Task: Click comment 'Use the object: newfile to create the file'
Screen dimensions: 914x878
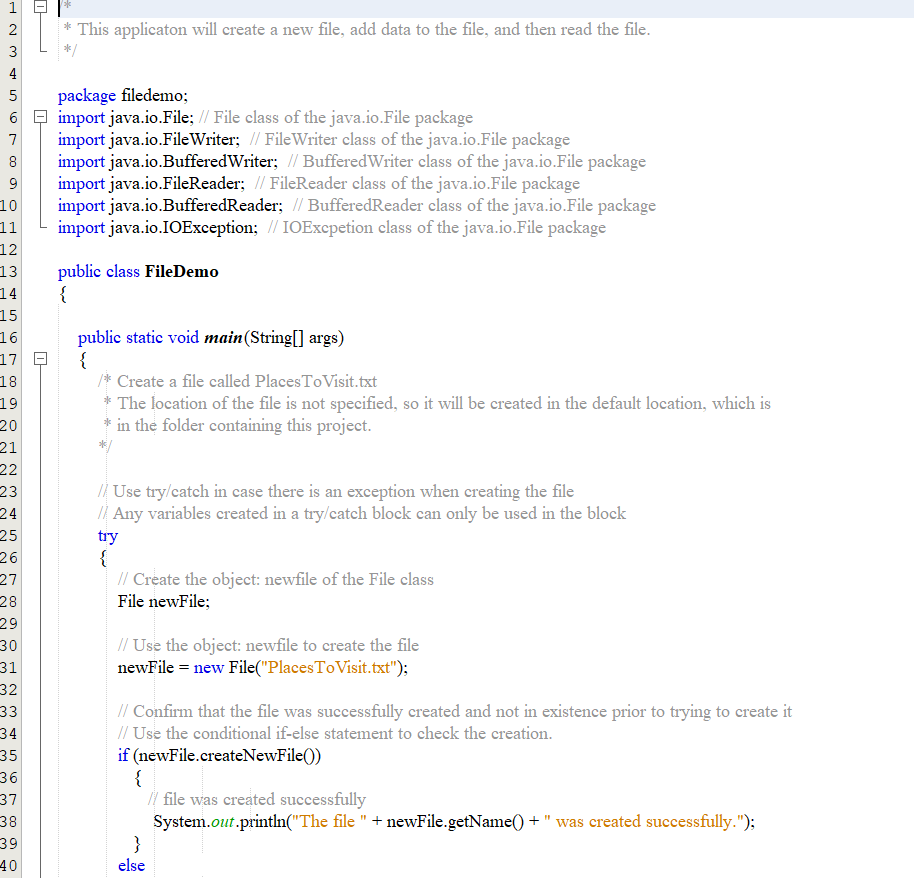Action: tap(276, 645)
